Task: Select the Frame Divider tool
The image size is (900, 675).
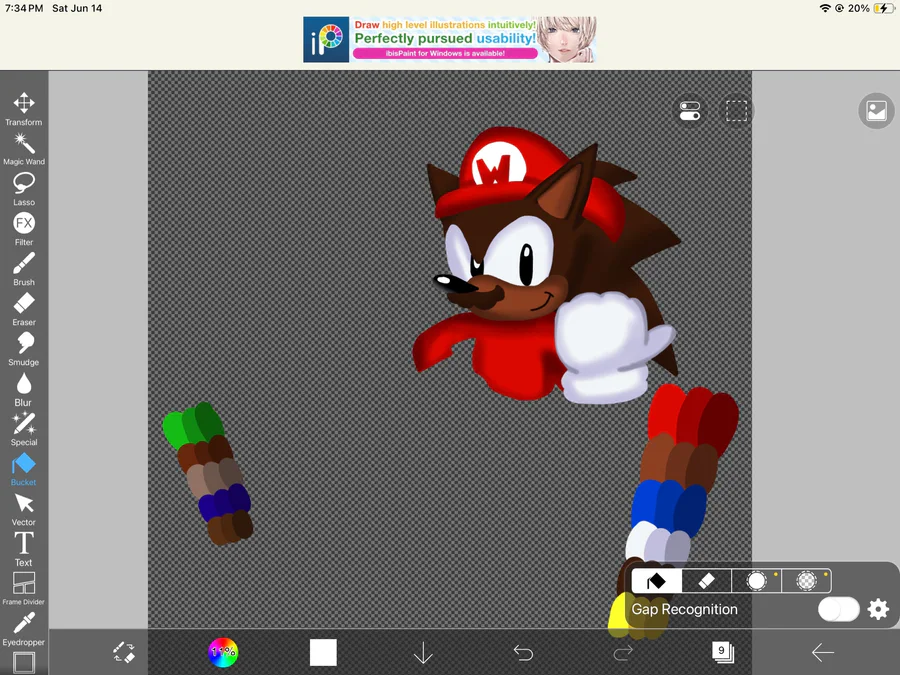Action: click(x=24, y=589)
